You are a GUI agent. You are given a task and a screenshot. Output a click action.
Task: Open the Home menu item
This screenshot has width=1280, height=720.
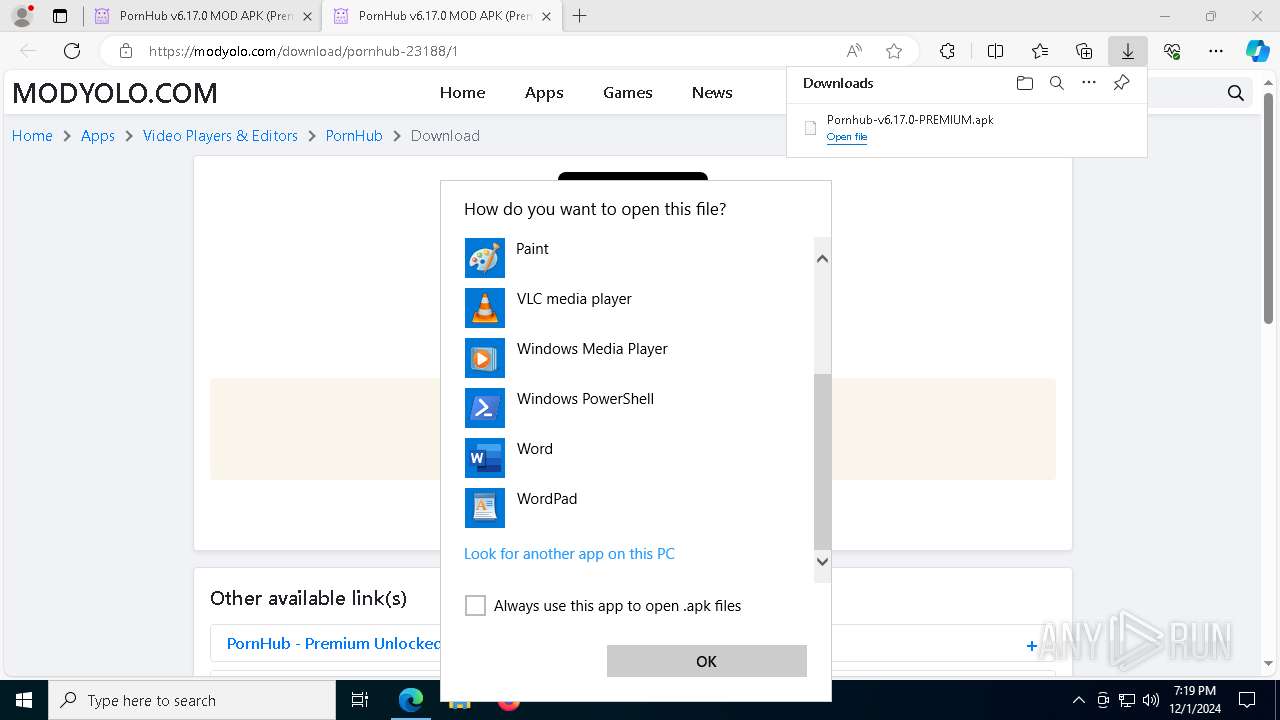coord(462,92)
